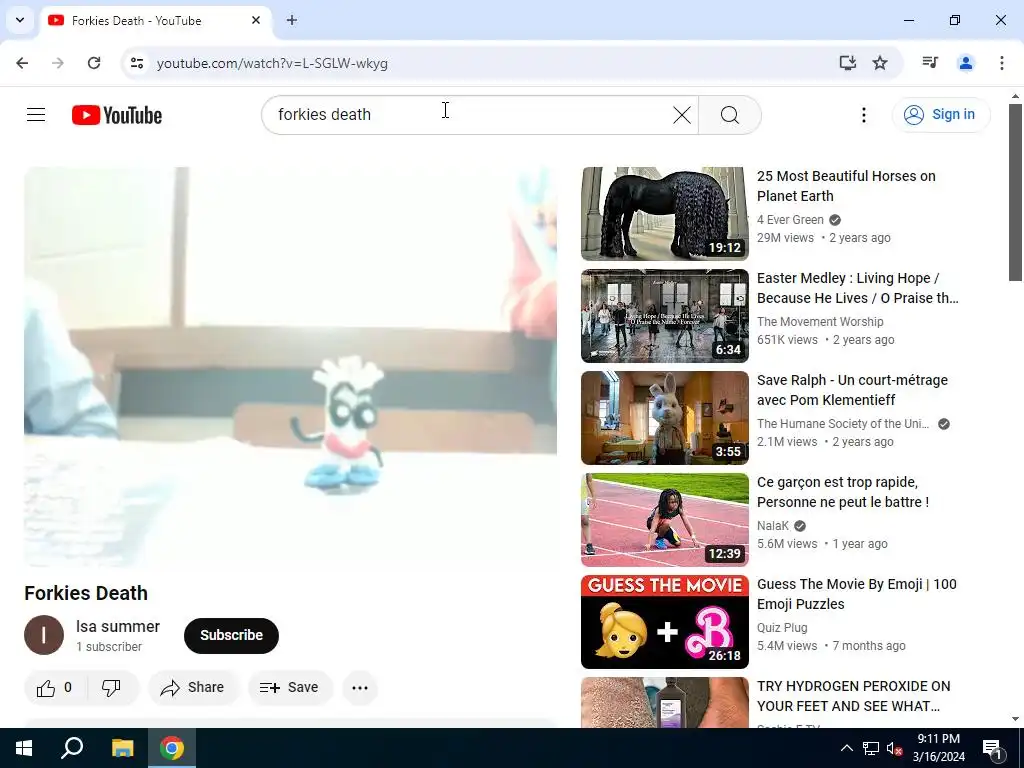1024x768 pixels.
Task: Click the Sign in button
Action: [940, 114]
